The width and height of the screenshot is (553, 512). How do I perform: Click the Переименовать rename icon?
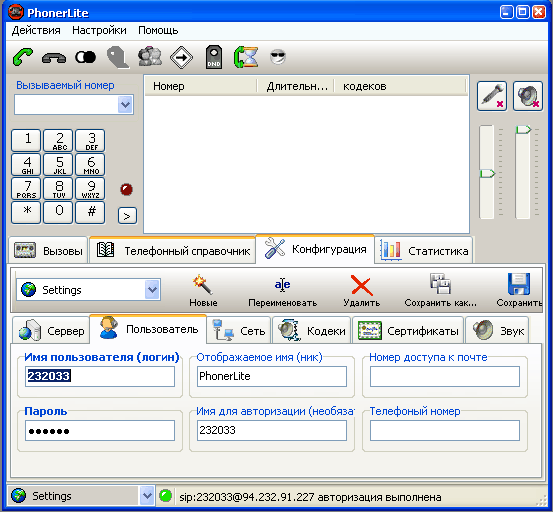[x=282, y=291]
